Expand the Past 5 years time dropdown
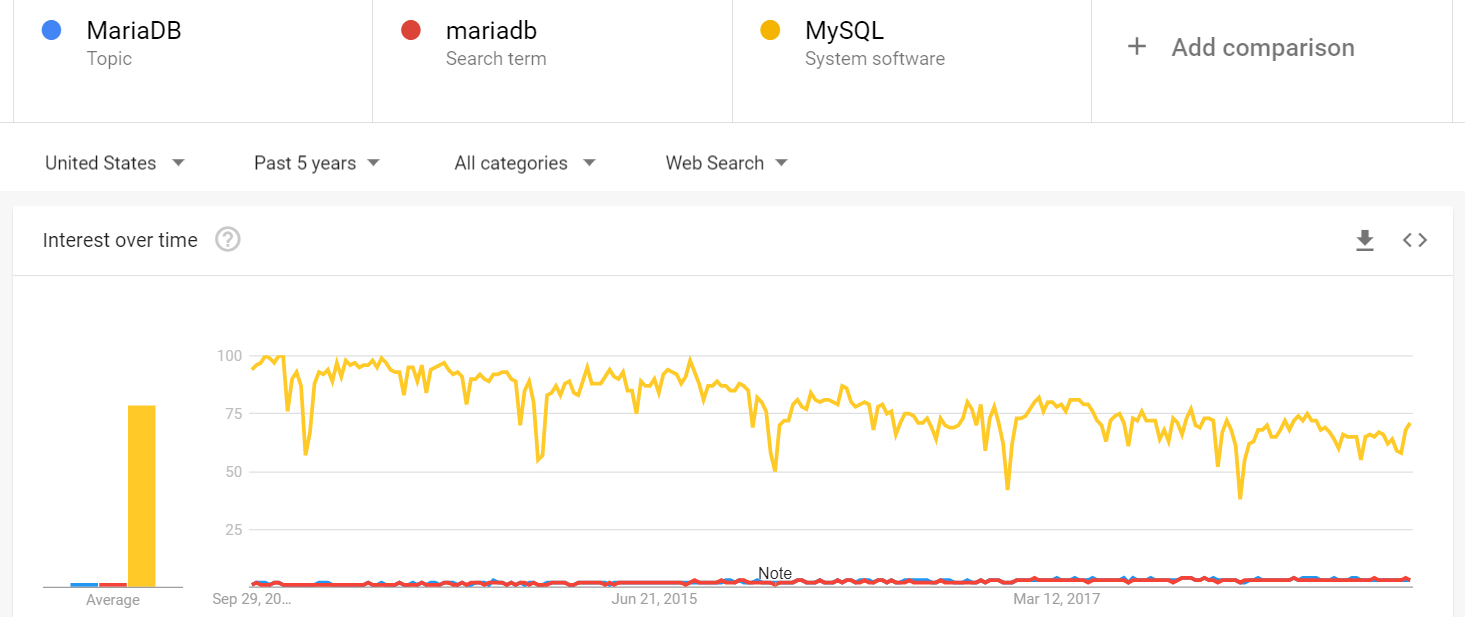The image size is (1465, 617). point(316,162)
